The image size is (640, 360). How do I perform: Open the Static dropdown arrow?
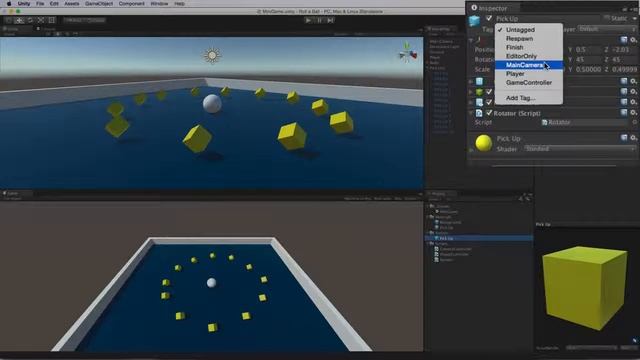pos(635,19)
